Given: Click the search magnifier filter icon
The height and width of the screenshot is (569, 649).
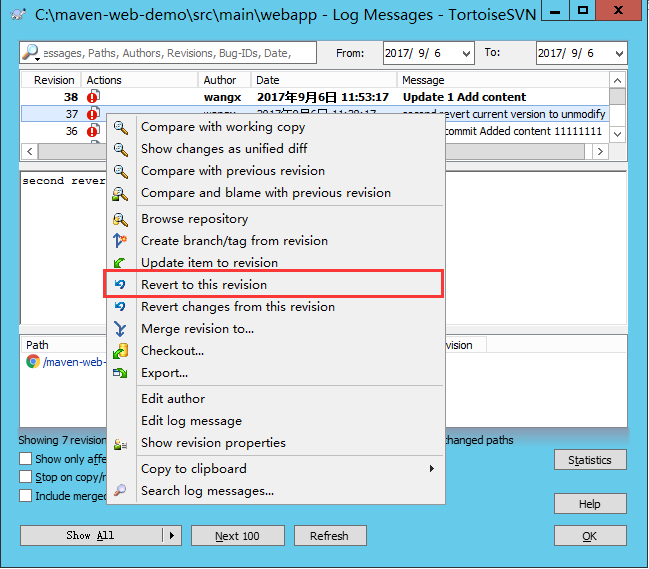Looking at the screenshot, I should coord(31,53).
